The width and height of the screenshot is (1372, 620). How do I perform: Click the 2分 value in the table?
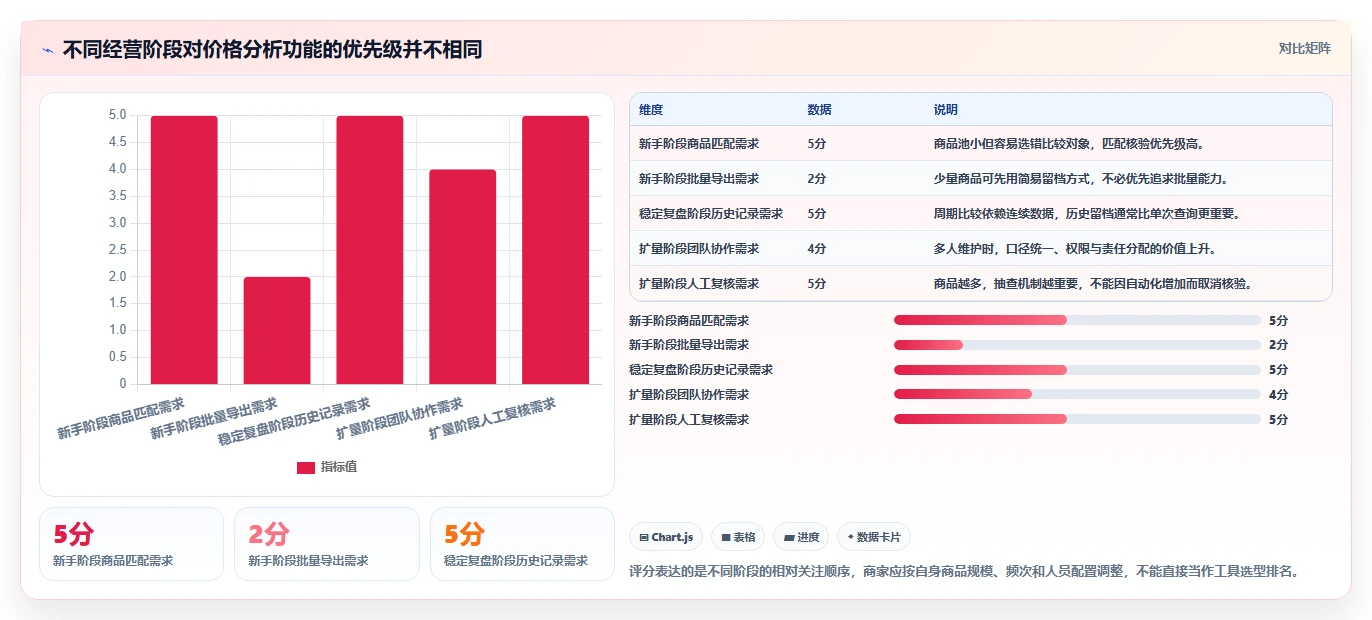817,179
